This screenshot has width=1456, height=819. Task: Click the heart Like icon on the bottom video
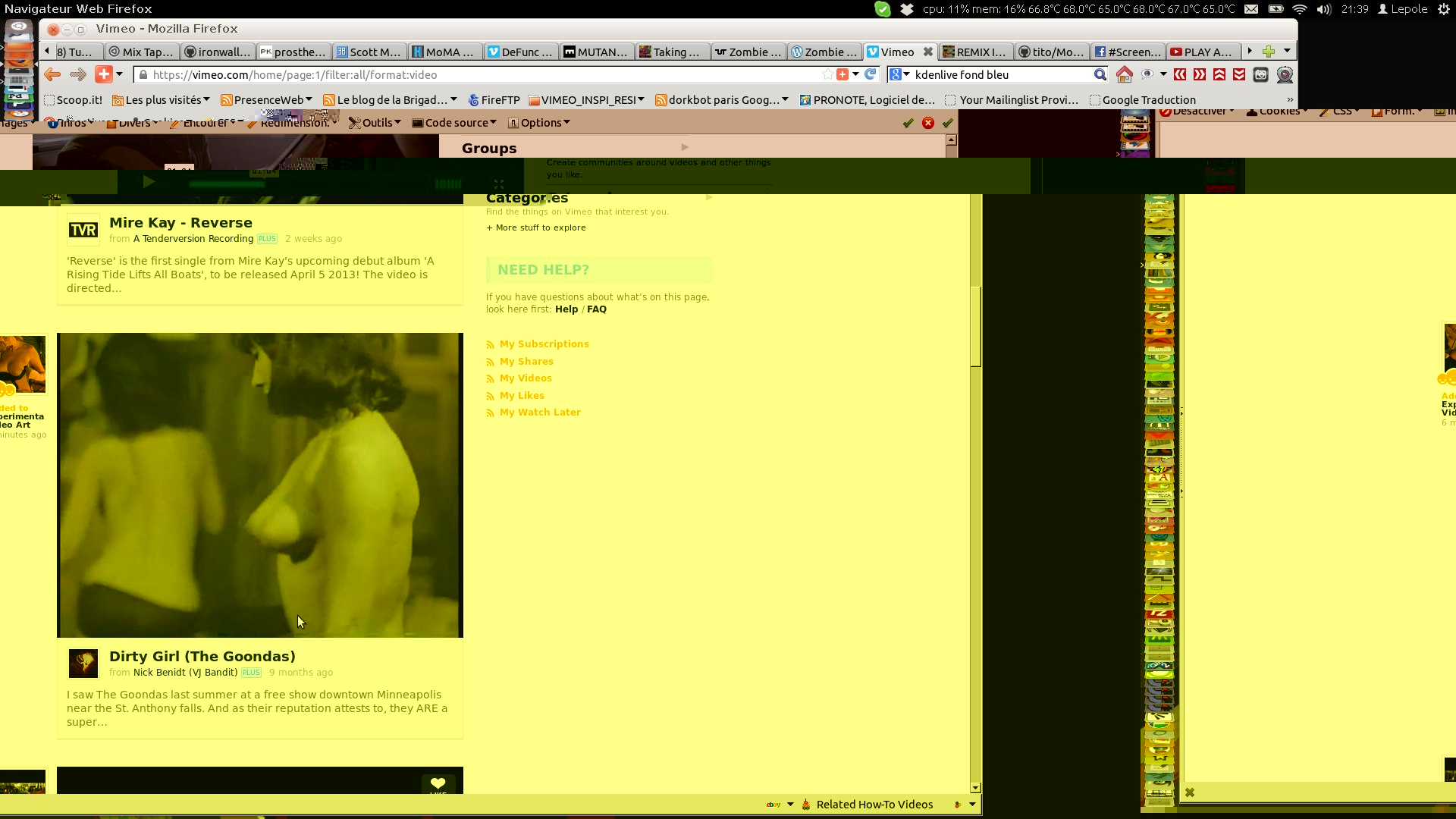tap(438, 783)
